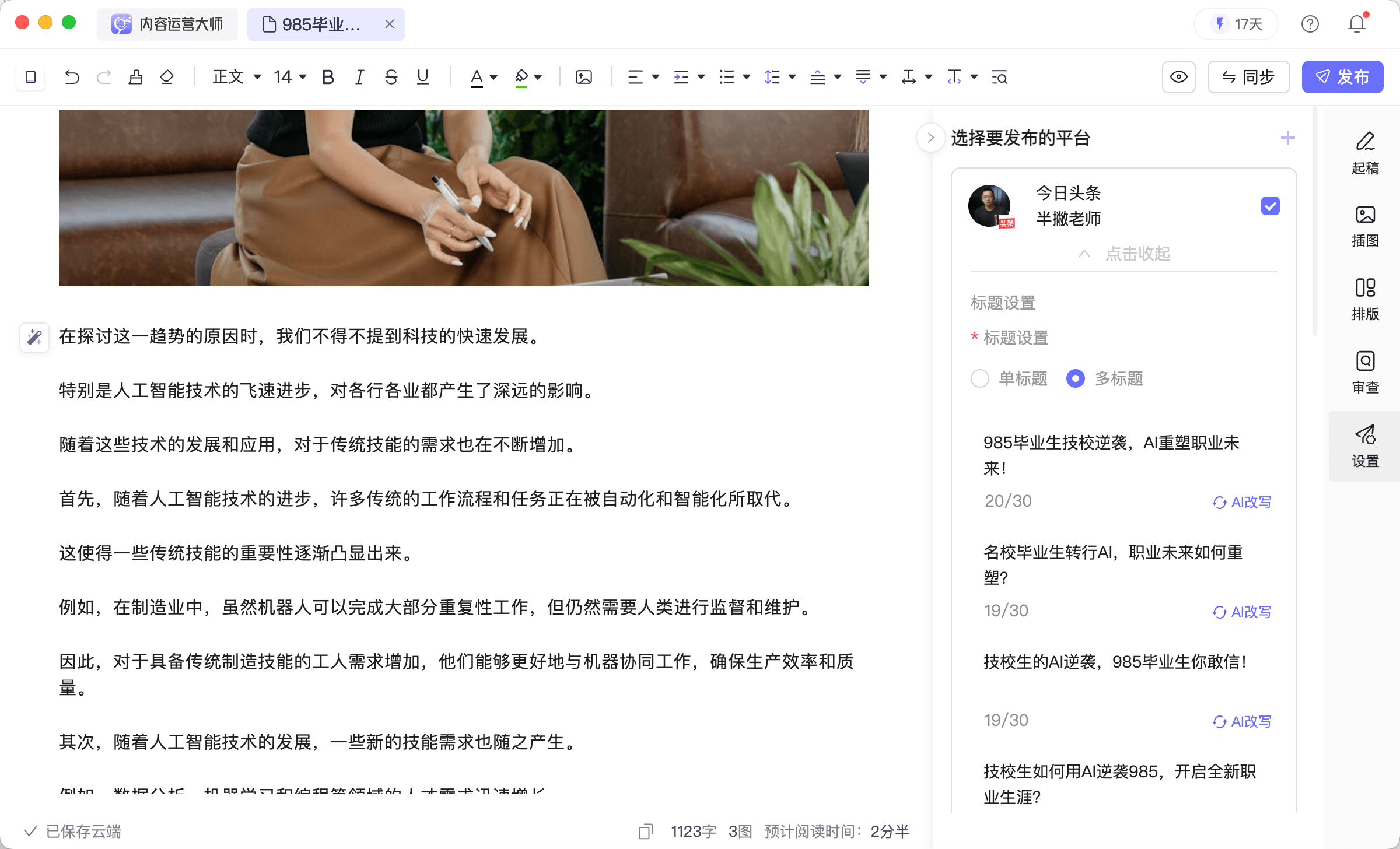Open 起稿 drafting panel in sidebar
Image resolution: width=1400 pixels, height=849 pixels.
(1365, 153)
